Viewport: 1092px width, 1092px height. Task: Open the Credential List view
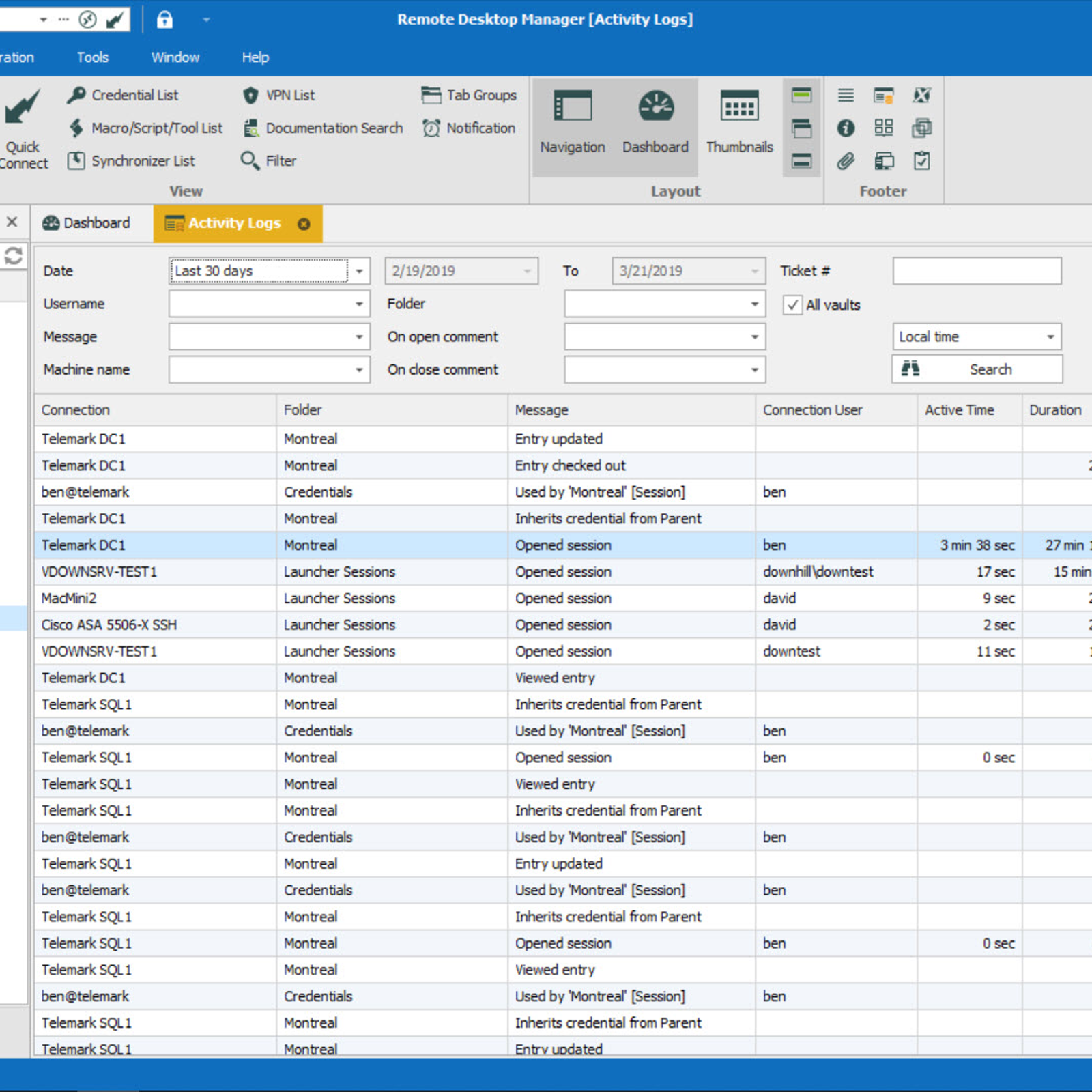[134, 95]
